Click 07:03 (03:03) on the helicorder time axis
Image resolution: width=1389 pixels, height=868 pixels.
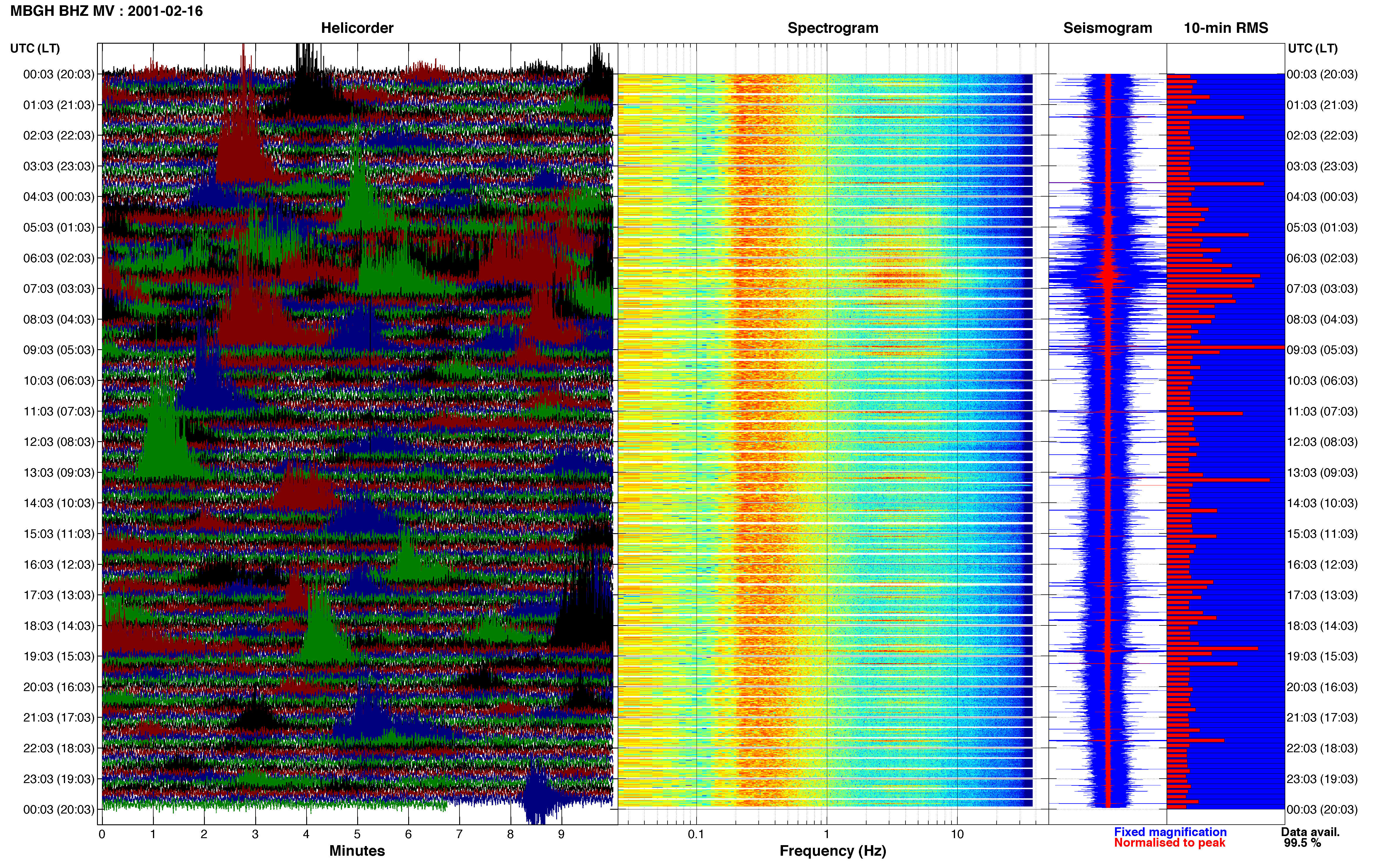[59, 289]
